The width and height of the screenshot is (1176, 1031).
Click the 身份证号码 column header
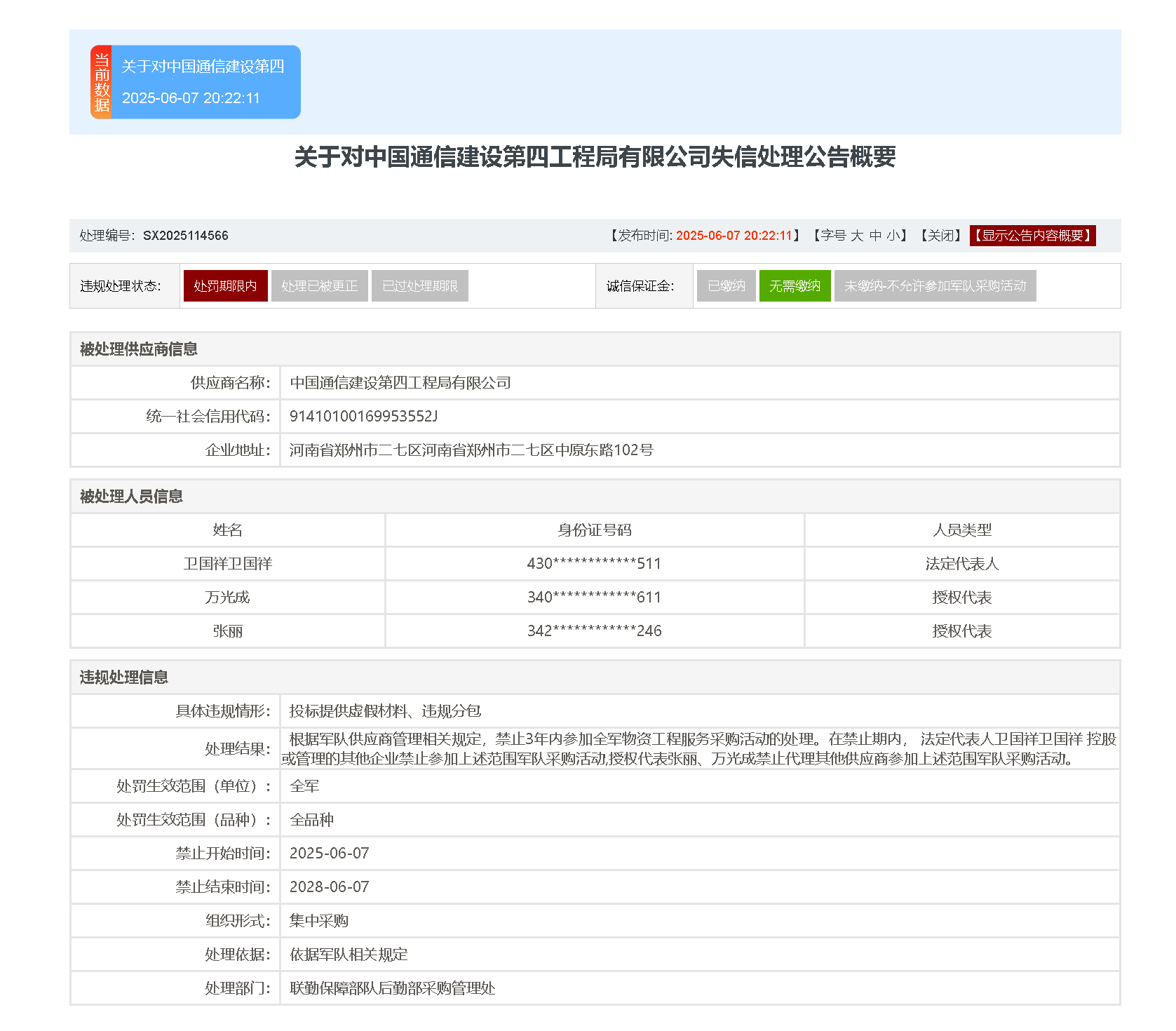click(595, 530)
